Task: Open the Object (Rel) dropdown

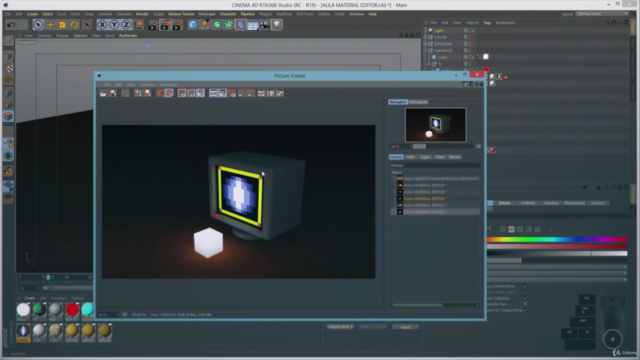Action: pyautogui.click(x=340, y=327)
